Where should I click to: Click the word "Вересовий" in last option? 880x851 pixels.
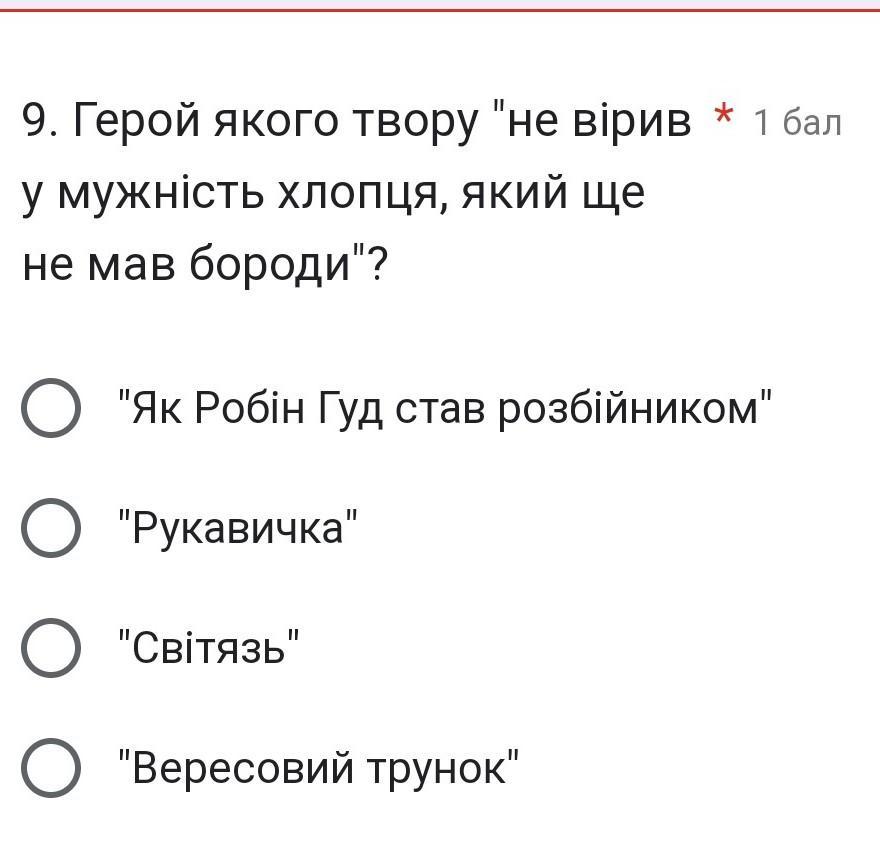coord(243,768)
